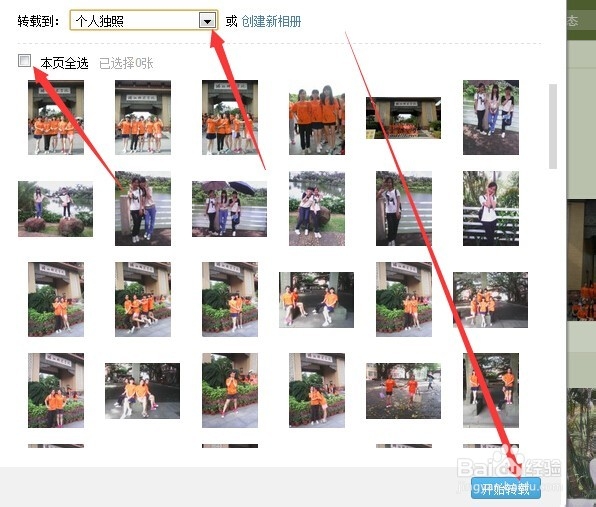Open the 转载到 album dropdown arrow
Image resolution: width=596 pixels, height=507 pixels.
click(207, 21)
